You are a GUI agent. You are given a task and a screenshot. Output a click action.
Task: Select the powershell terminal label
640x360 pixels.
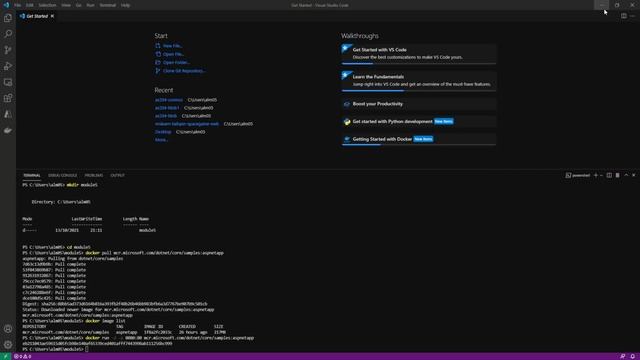click(x=578, y=176)
